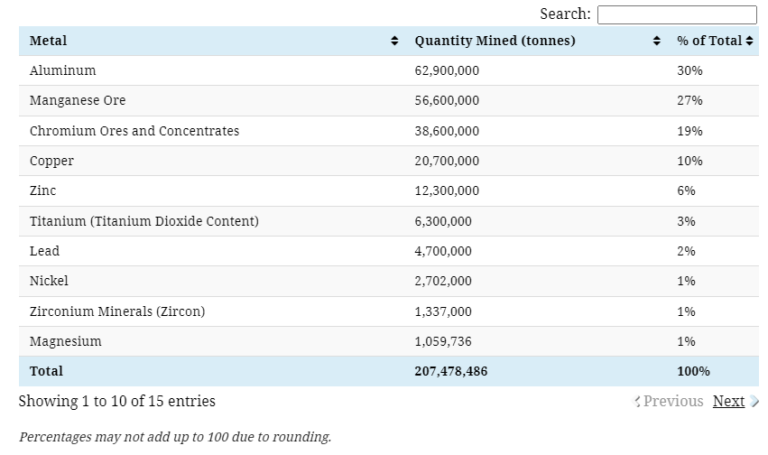Click the chevron icon after Next
Screen dimensions: 768x455
coord(754,401)
